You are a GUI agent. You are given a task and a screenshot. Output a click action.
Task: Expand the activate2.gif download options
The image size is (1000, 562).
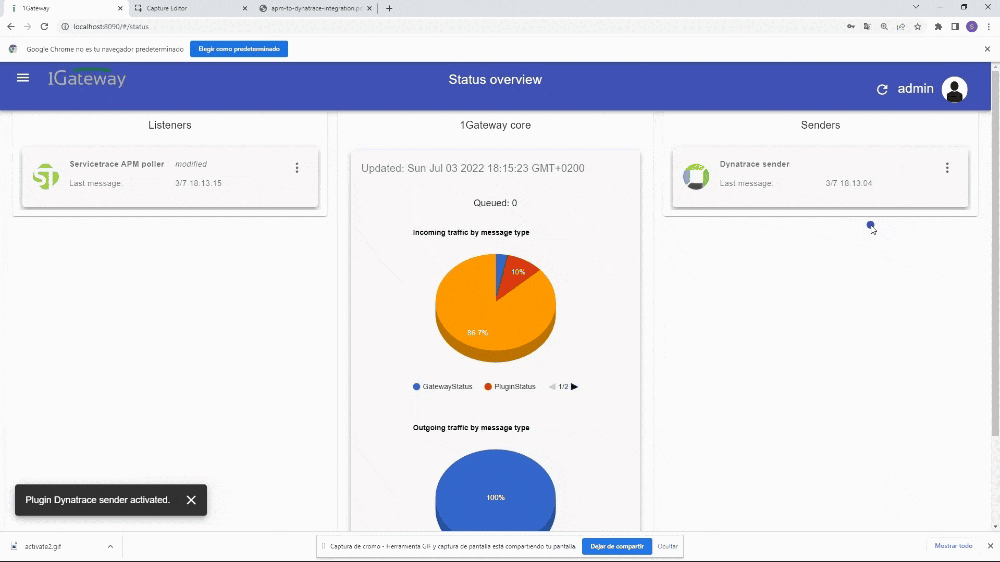coord(110,547)
